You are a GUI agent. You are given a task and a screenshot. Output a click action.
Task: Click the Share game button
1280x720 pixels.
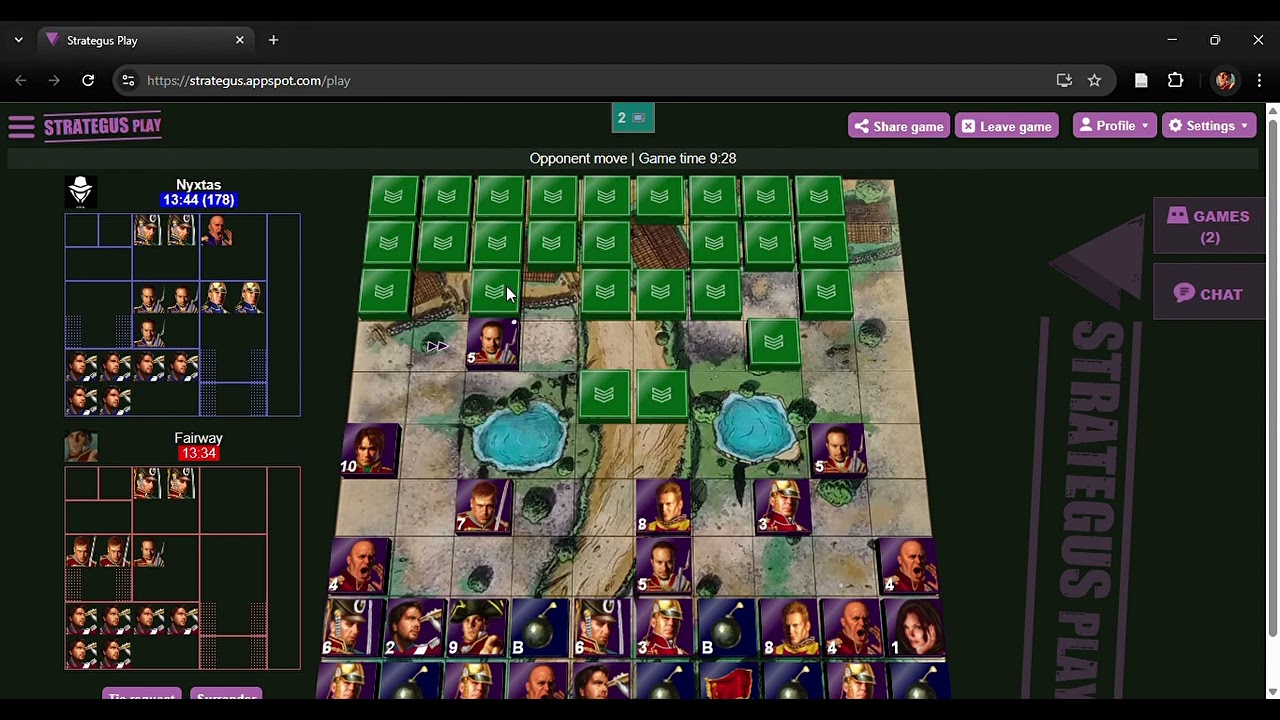[x=898, y=126]
